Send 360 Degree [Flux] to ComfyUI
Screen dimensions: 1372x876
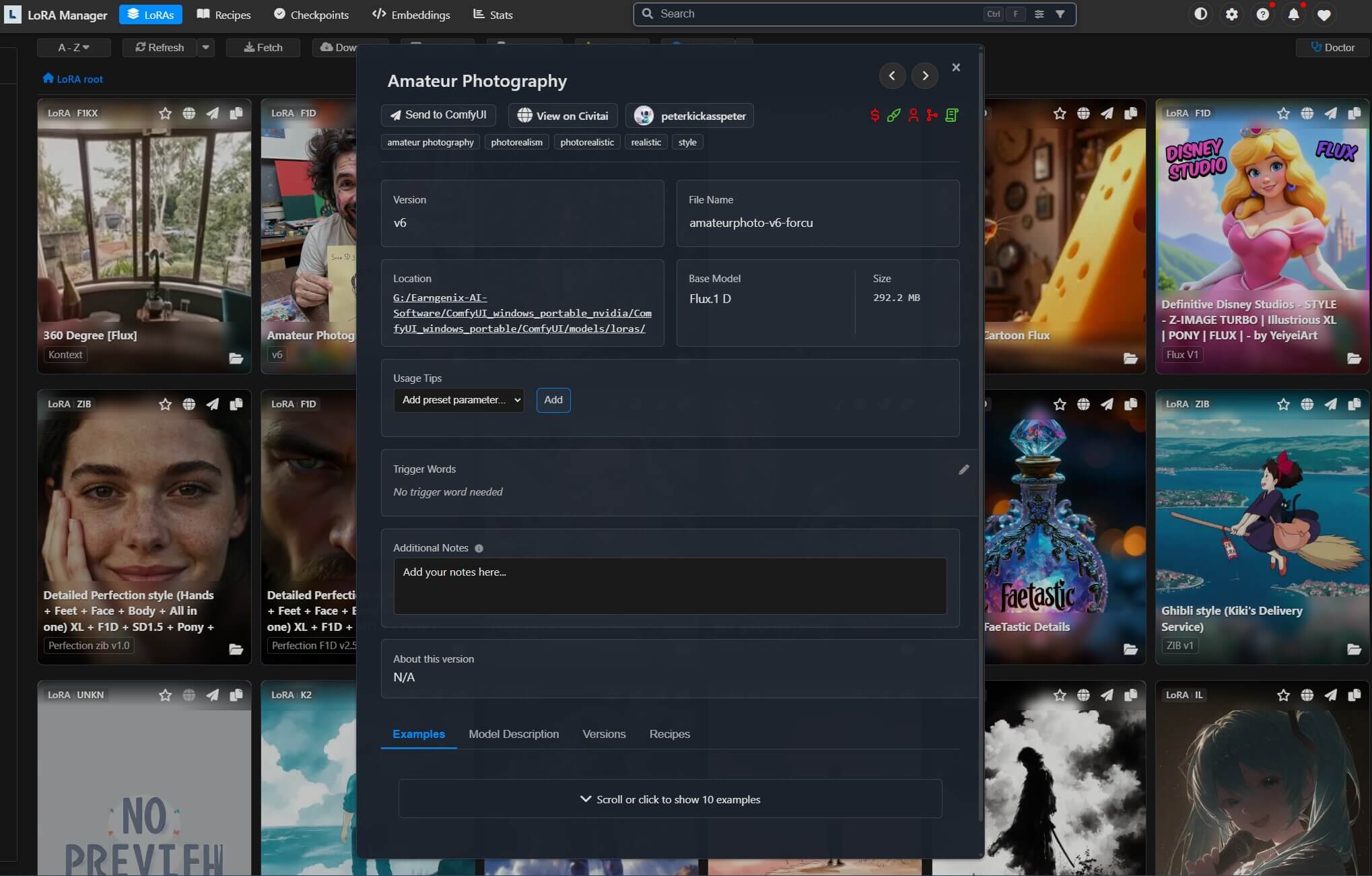tap(213, 113)
